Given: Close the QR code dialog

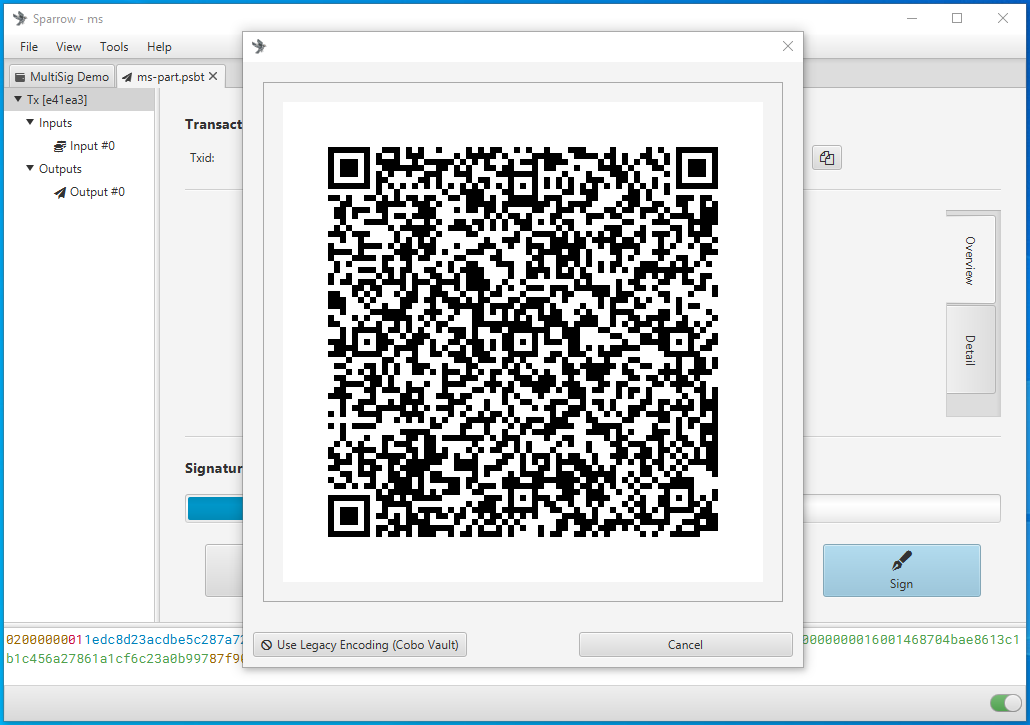Looking at the screenshot, I should (x=788, y=46).
